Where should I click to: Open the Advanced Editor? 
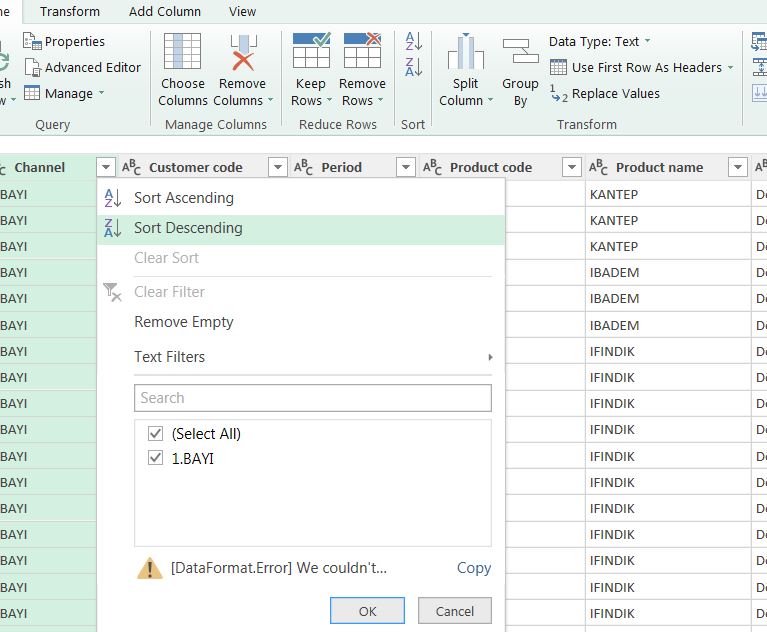[x=83, y=68]
